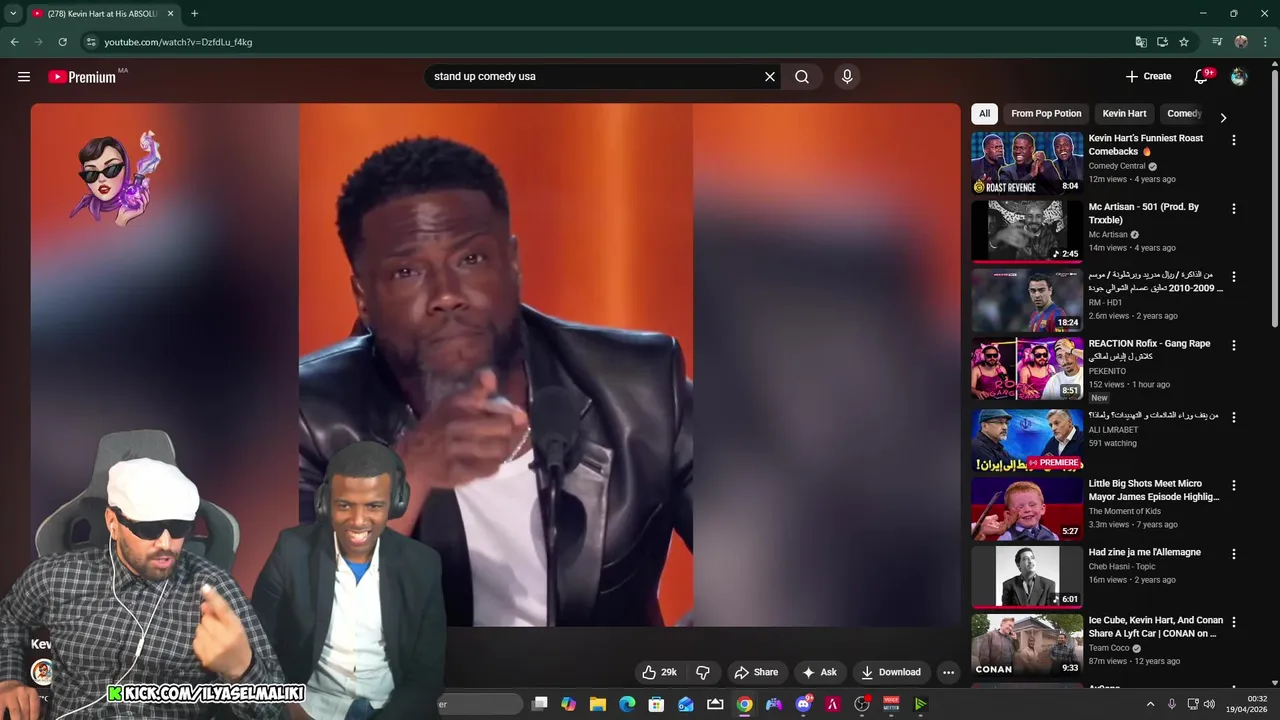Dislike the video
Image resolution: width=1280 pixels, height=720 pixels.
[703, 672]
